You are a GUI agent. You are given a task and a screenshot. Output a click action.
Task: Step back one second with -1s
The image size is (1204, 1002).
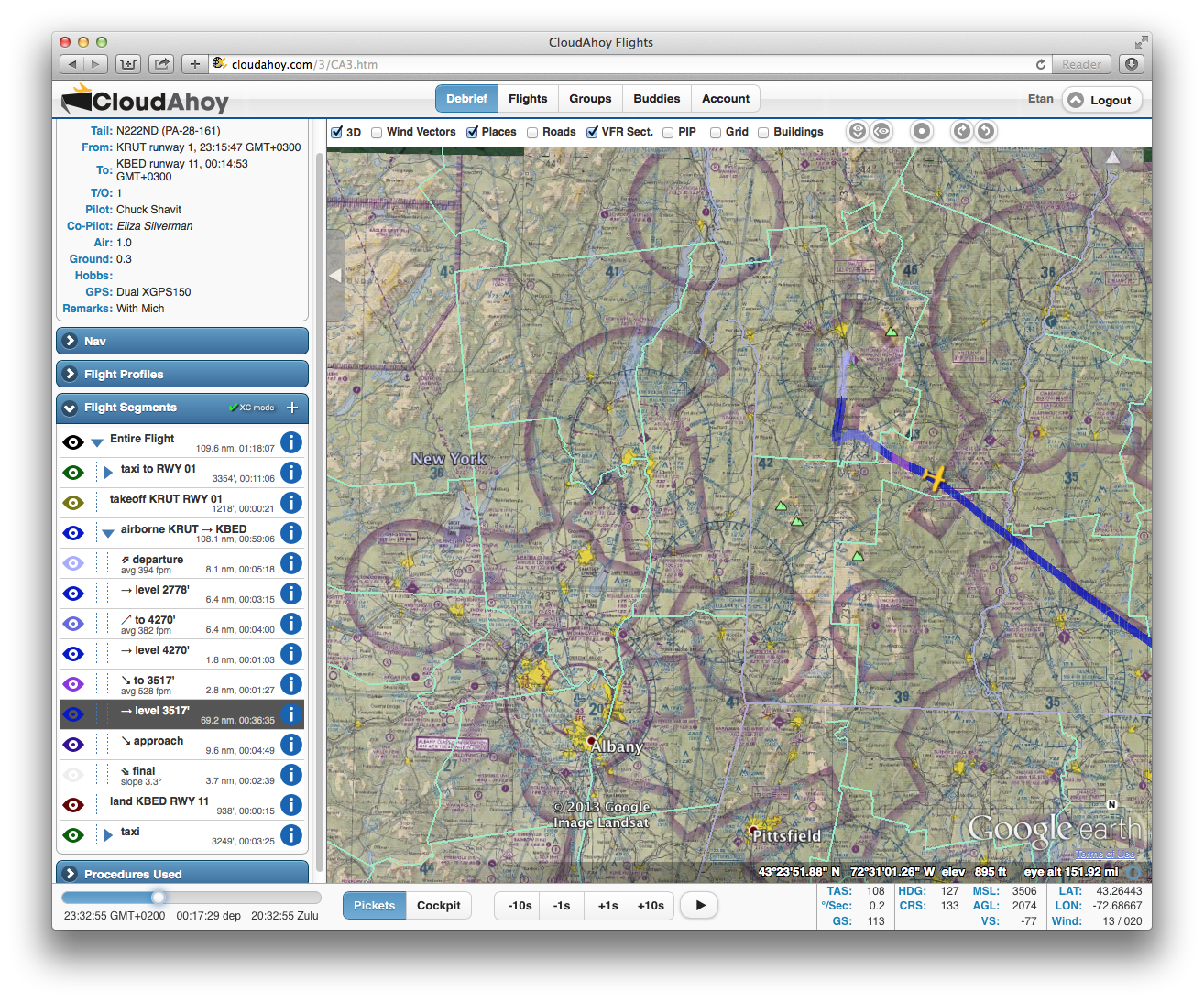coord(562,906)
